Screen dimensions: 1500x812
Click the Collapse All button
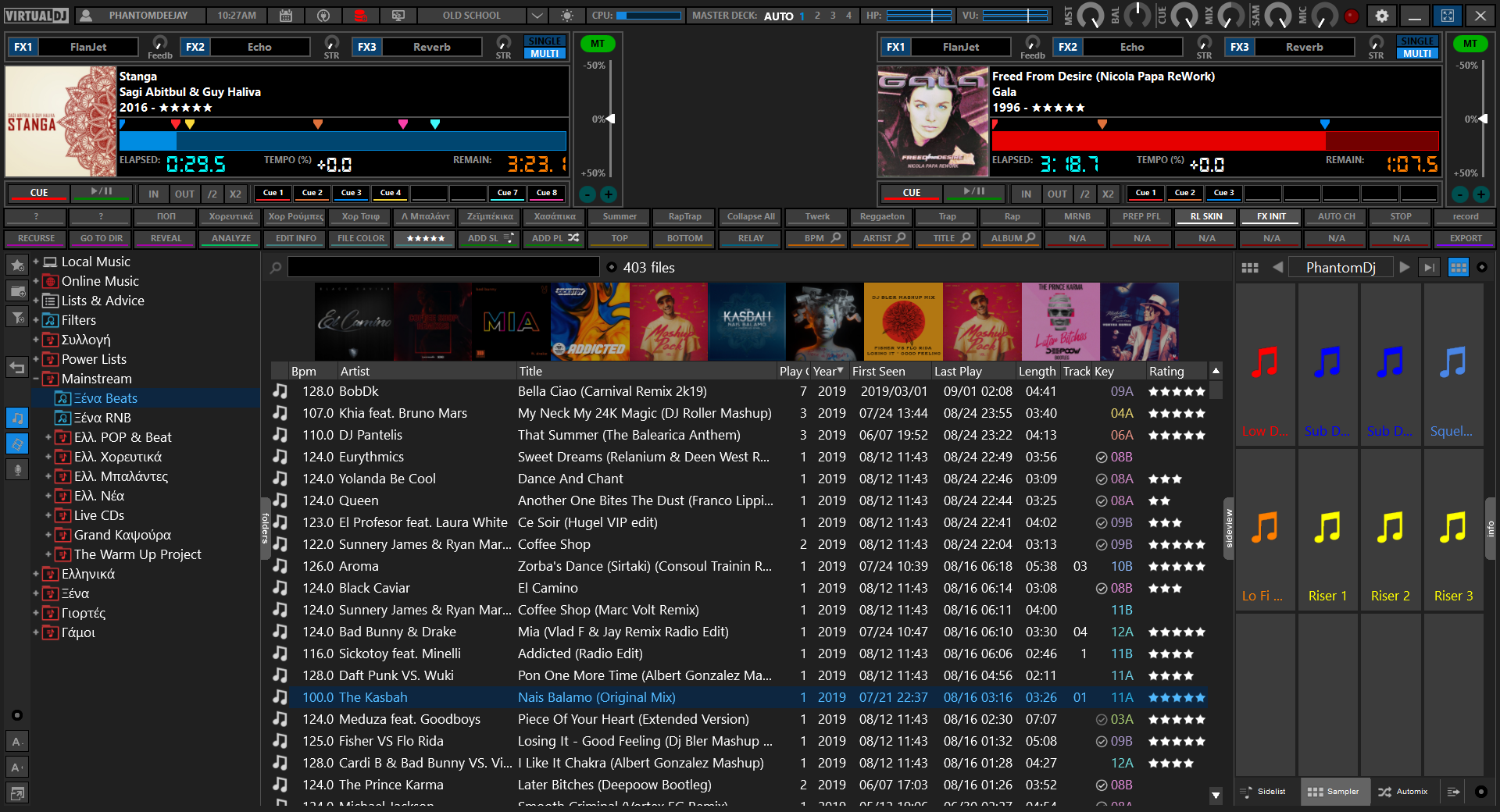751,216
